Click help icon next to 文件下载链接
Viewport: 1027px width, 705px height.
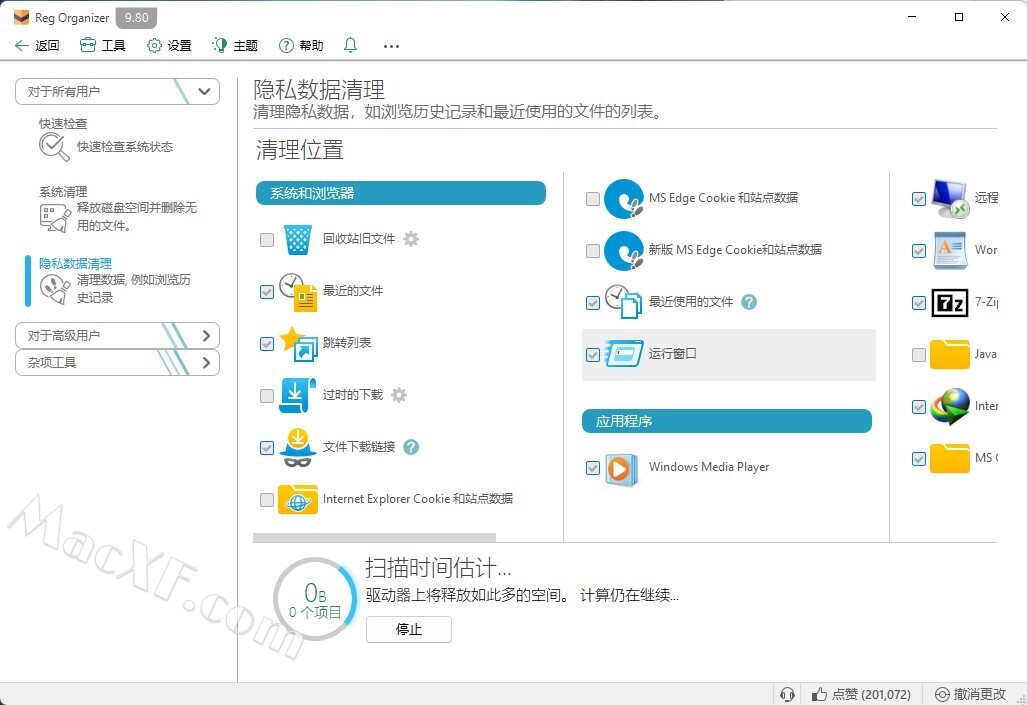click(411, 447)
